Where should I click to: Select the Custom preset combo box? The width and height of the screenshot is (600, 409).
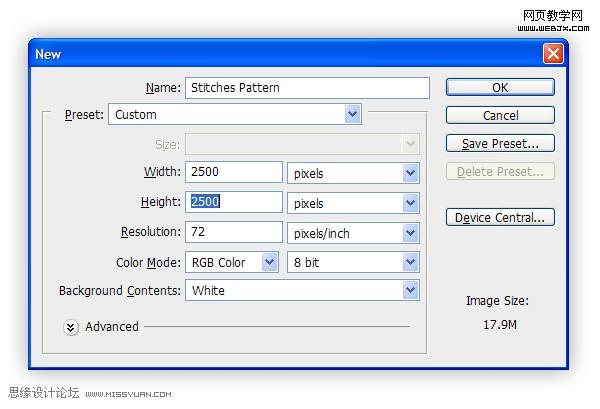(x=235, y=114)
